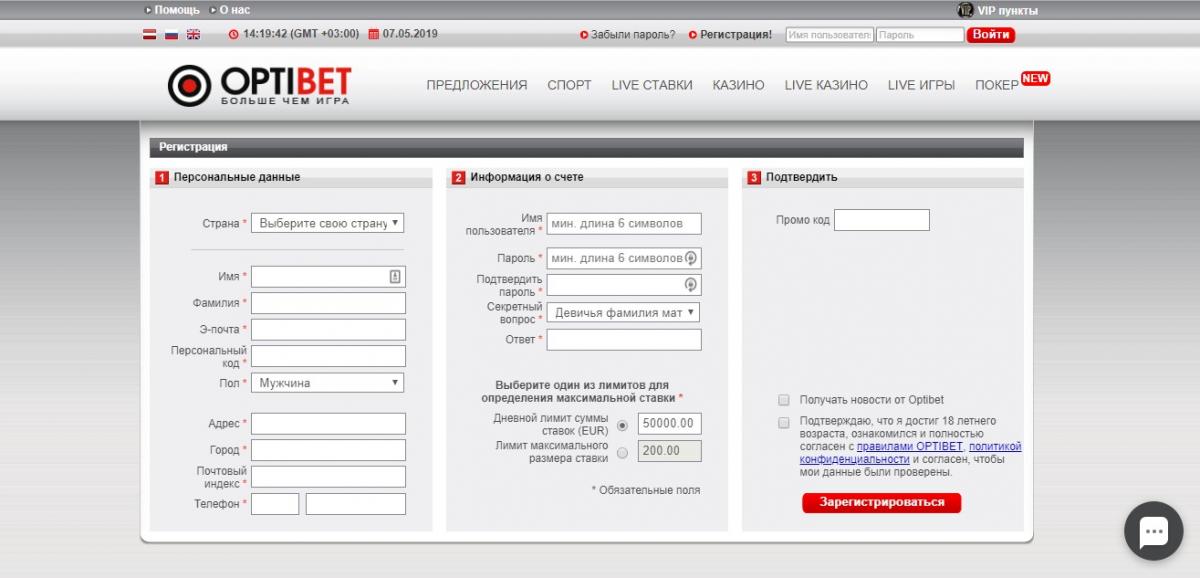The width and height of the screenshot is (1200, 578).
Task: Click the time text 14:19:42 (GMT +03:00)
Action: tap(301, 34)
